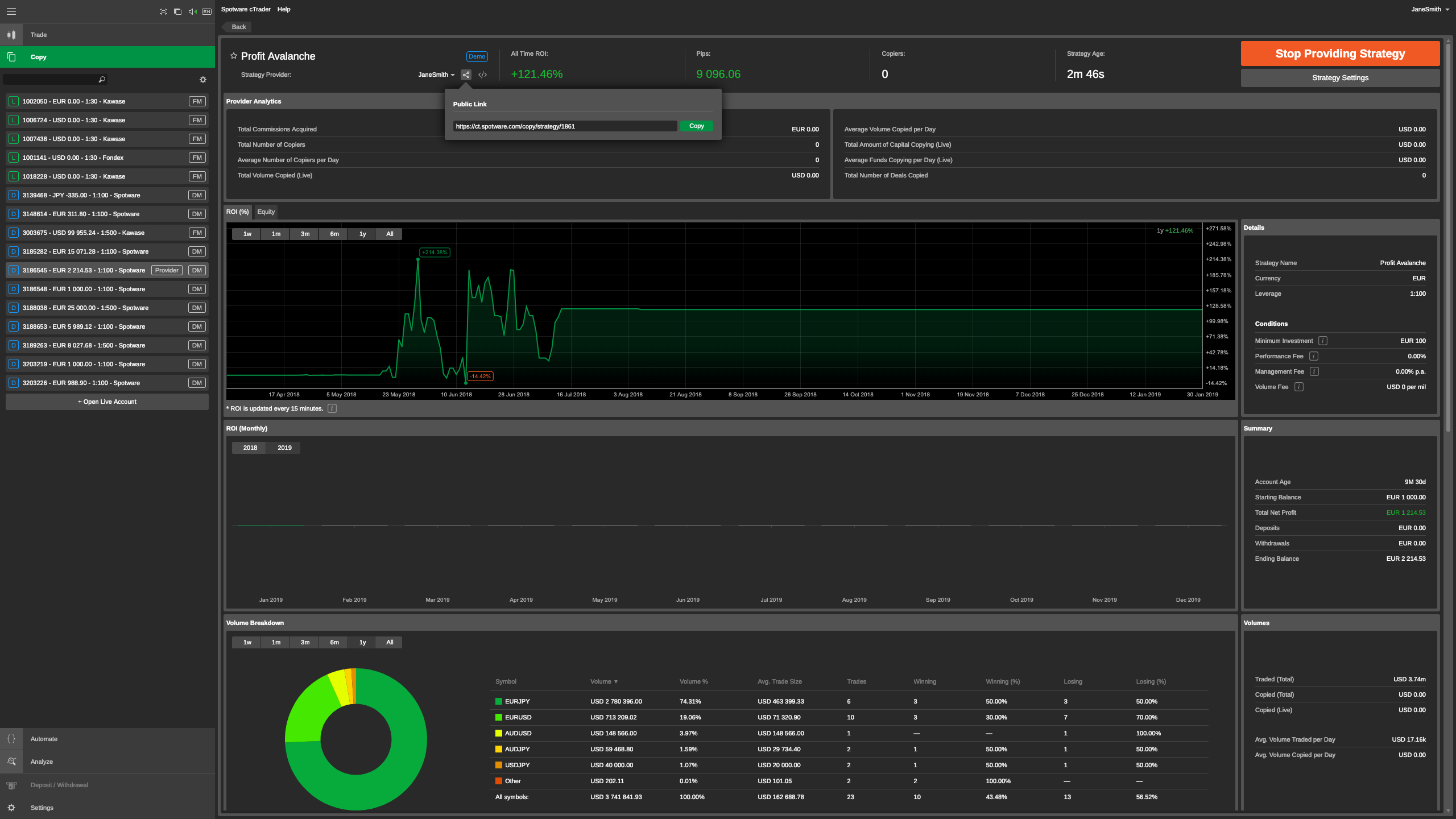Star Profit Avalanche as favorite
Screen dimensions: 1456x819
[233, 56]
